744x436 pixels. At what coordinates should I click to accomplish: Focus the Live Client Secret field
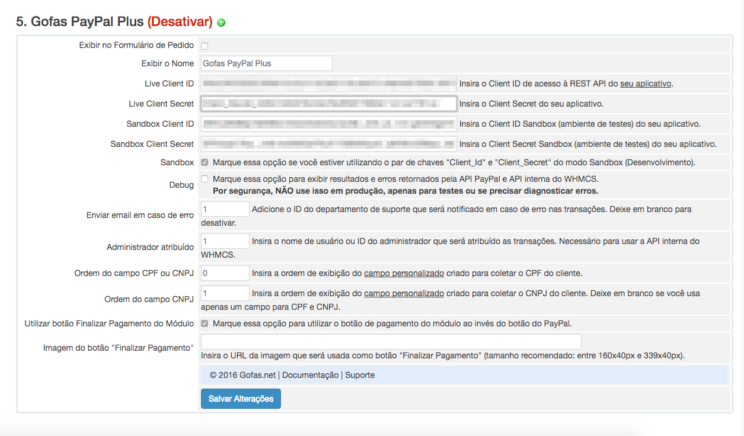tap(328, 103)
